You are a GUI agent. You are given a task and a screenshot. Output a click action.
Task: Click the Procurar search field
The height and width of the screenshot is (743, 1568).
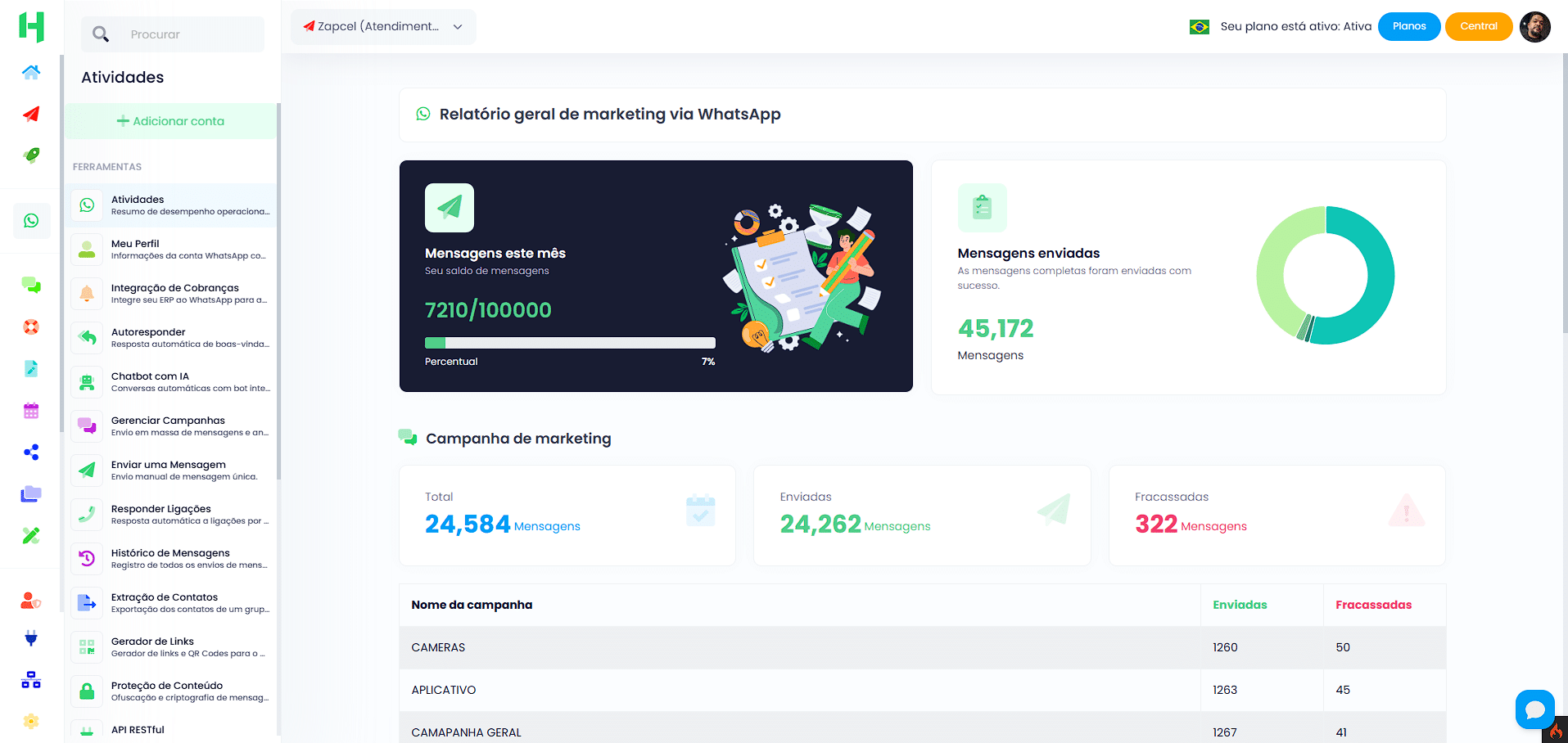pos(192,34)
